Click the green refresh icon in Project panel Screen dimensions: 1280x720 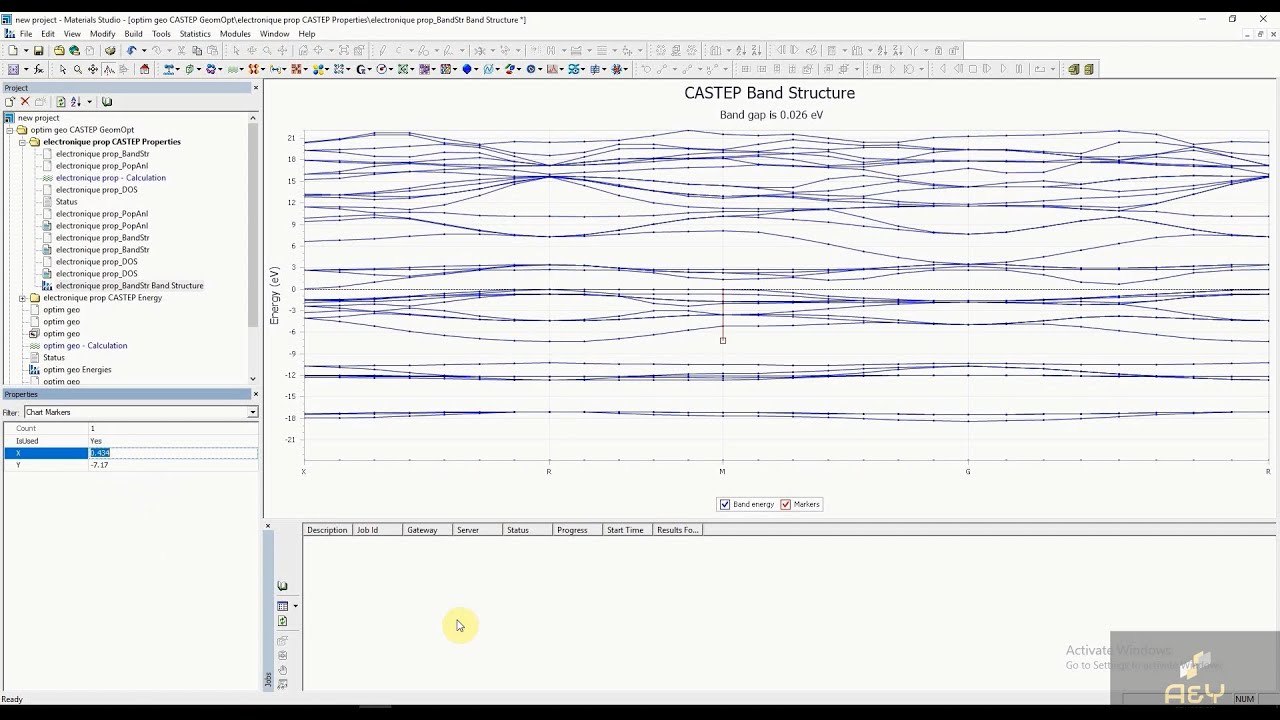pyautogui.click(x=61, y=102)
